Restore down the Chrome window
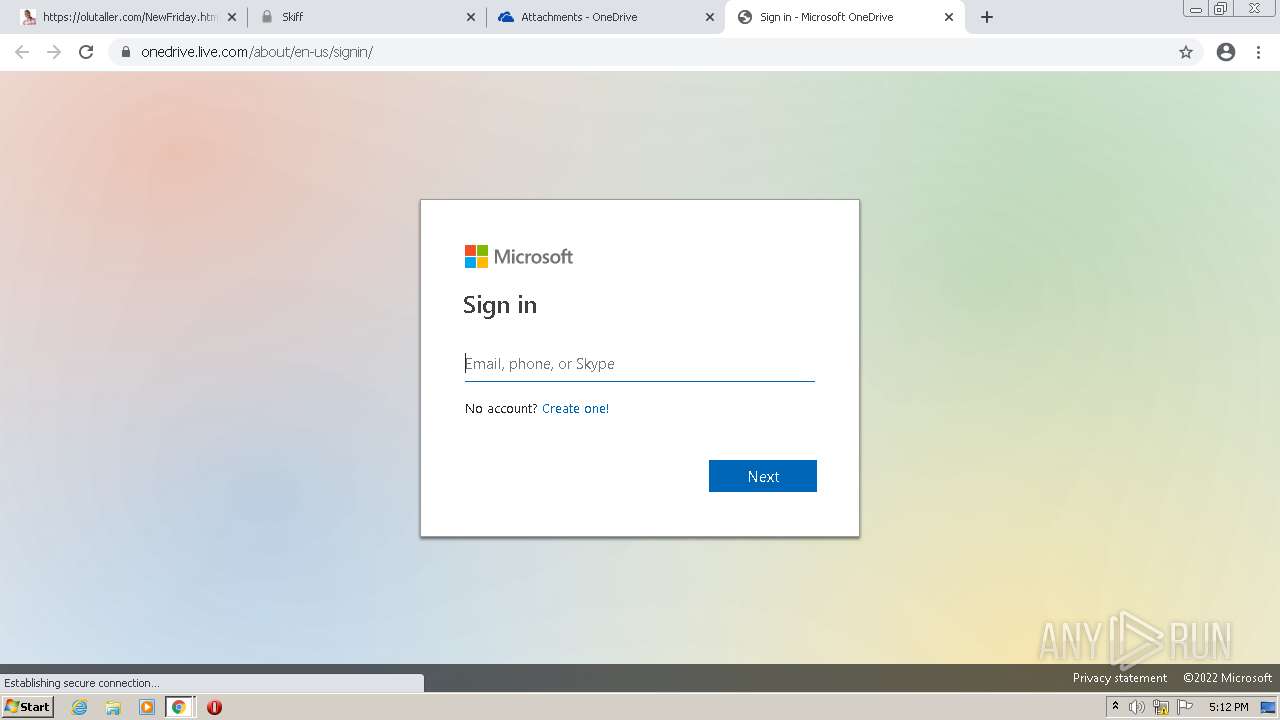 (x=1221, y=8)
